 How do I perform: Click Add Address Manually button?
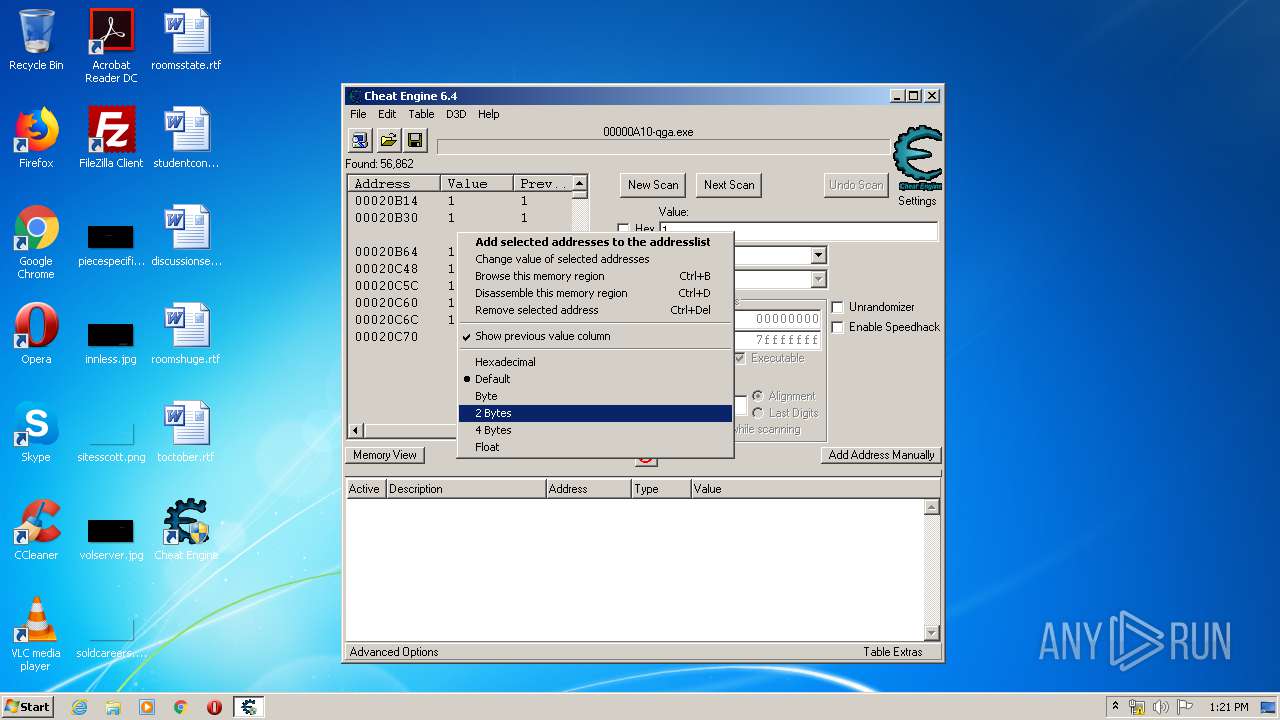tap(881, 455)
